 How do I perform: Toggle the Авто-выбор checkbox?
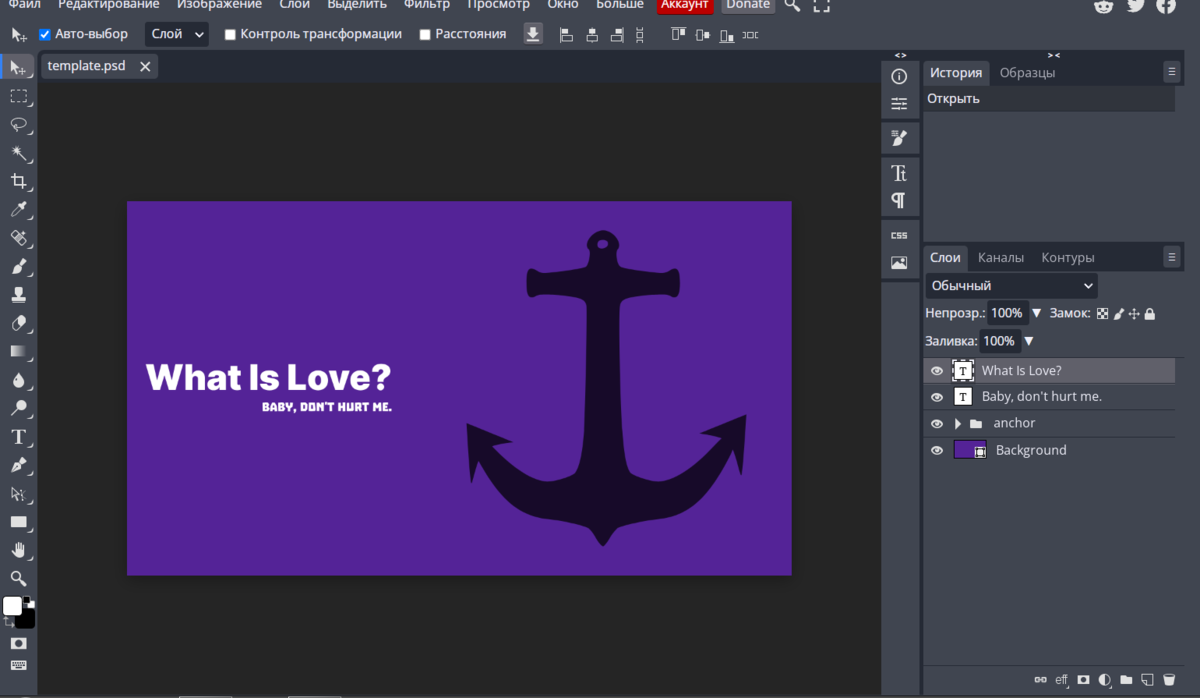tap(45, 34)
